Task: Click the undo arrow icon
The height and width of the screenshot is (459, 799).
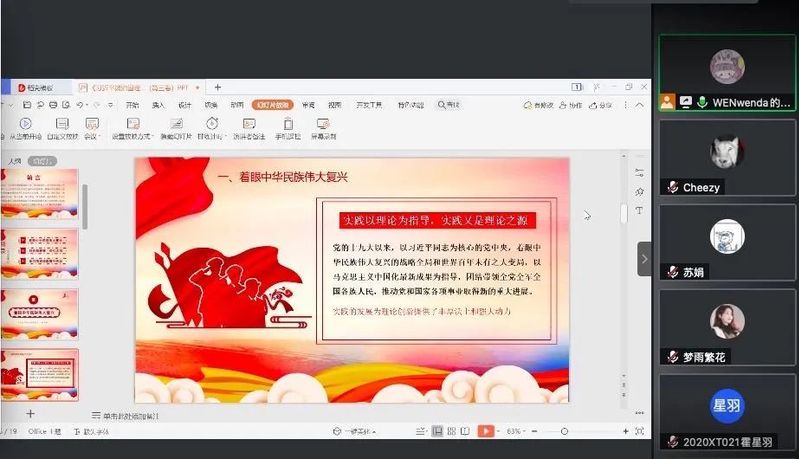Action: click(81, 104)
